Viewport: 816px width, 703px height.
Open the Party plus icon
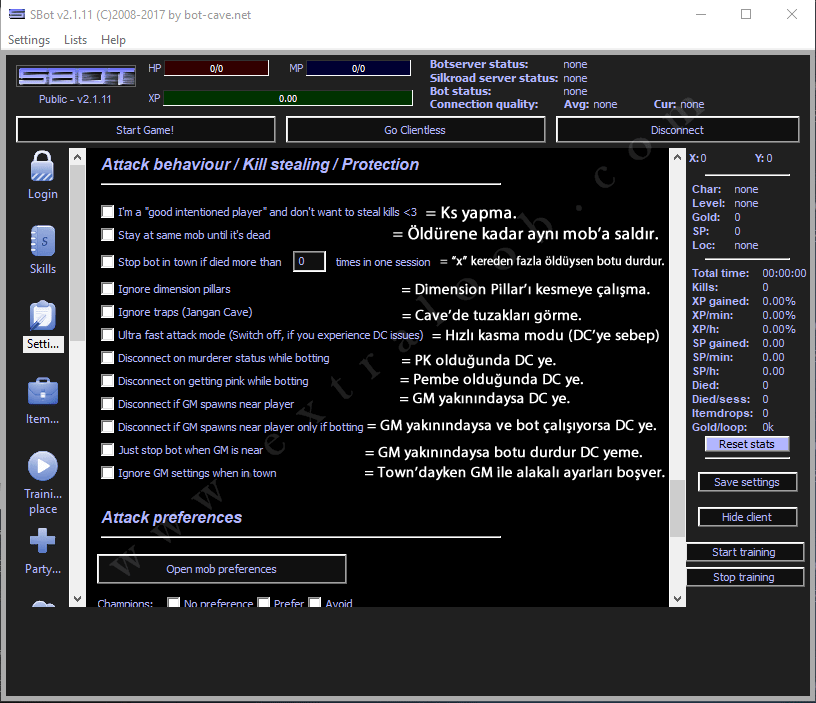[x=43, y=541]
